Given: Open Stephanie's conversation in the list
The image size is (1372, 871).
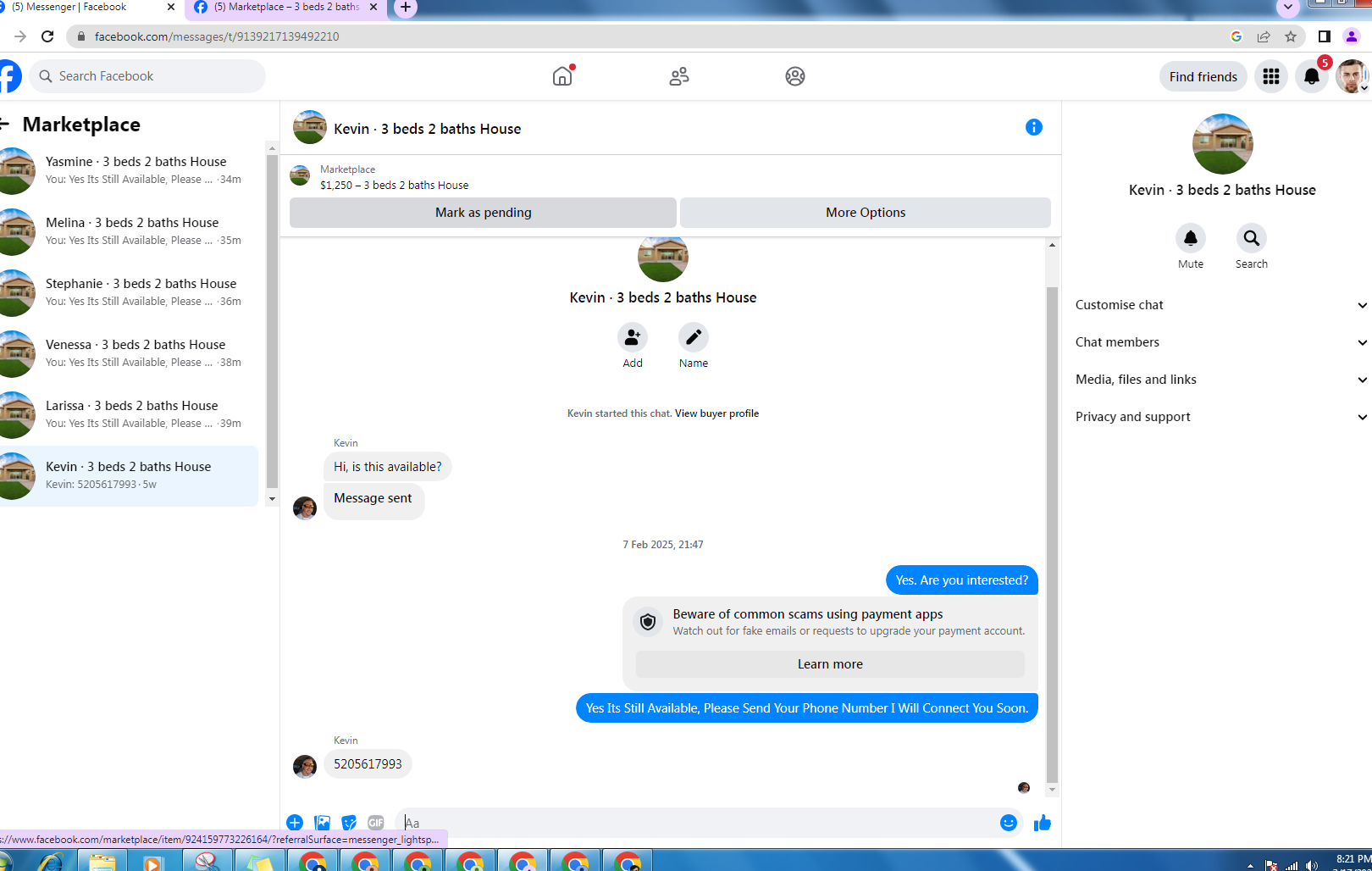Looking at the screenshot, I should 129,292.
